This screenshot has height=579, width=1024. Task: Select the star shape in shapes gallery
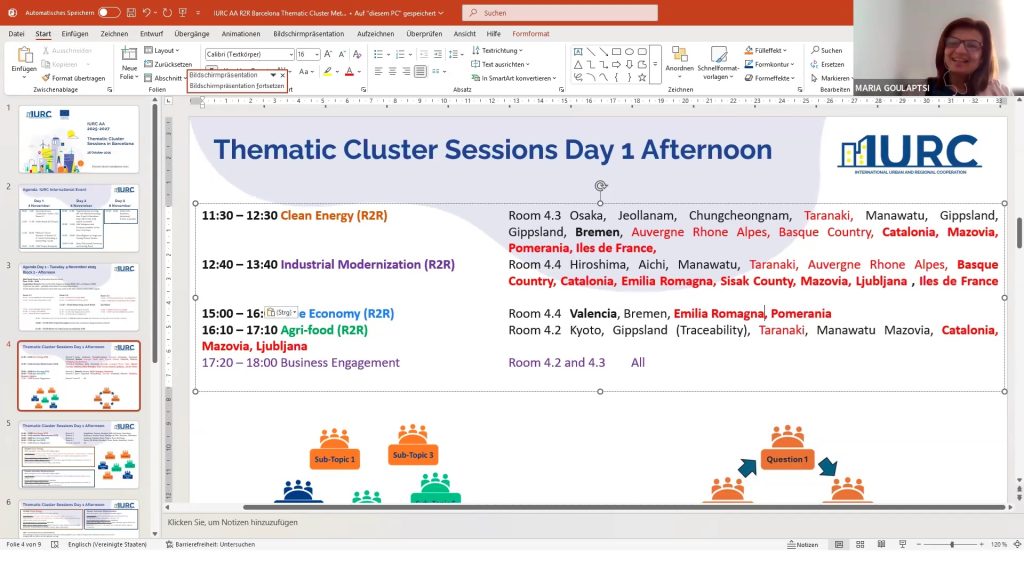(642, 78)
